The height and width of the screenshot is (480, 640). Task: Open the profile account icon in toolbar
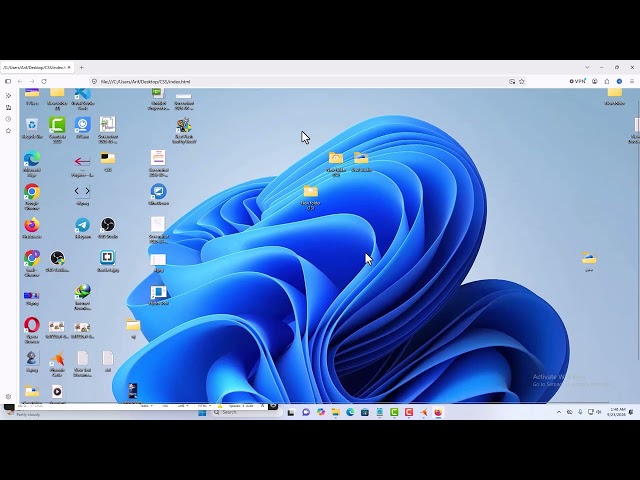coord(595,81)
